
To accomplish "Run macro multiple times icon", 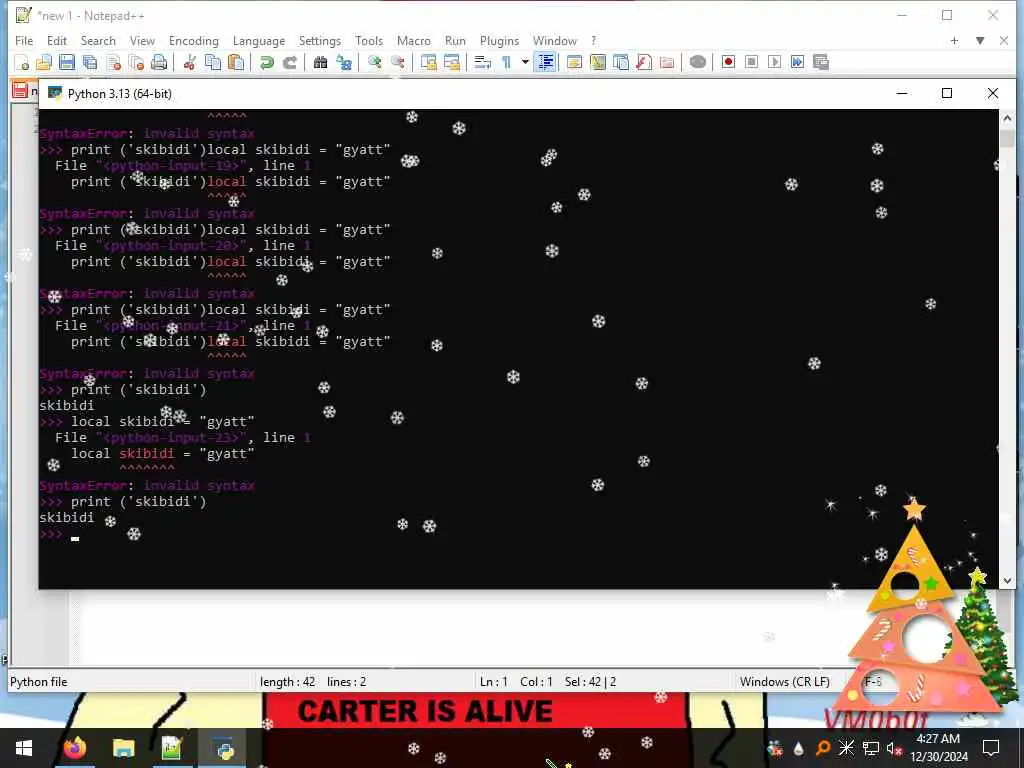I will click(797, 63).
